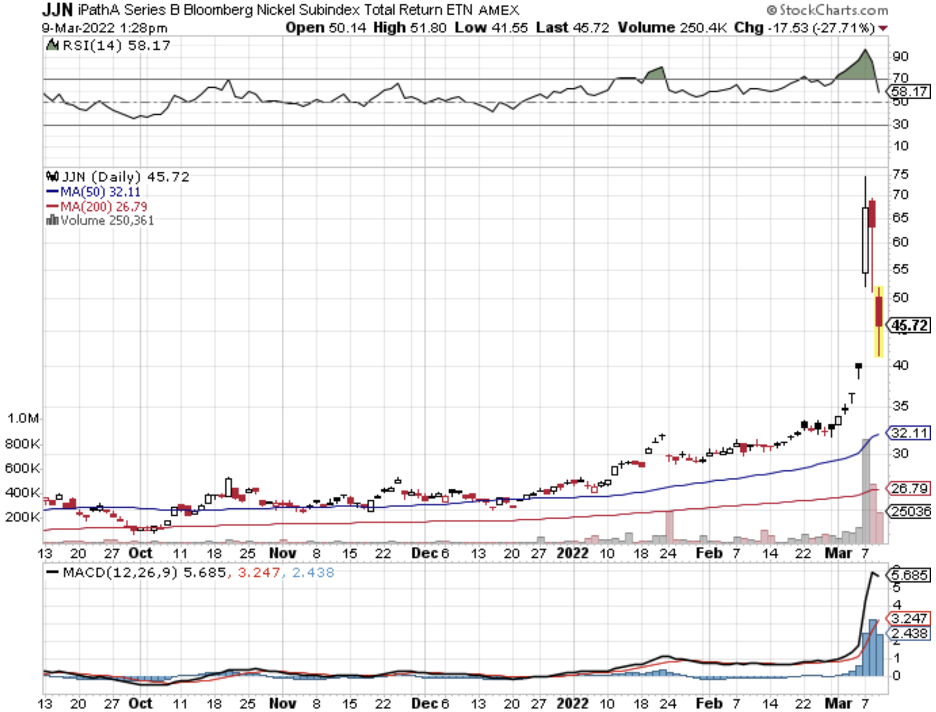Click the RSI(14) 58.17 legend label
The image size is (936, 712).
[x=116, y=45]
